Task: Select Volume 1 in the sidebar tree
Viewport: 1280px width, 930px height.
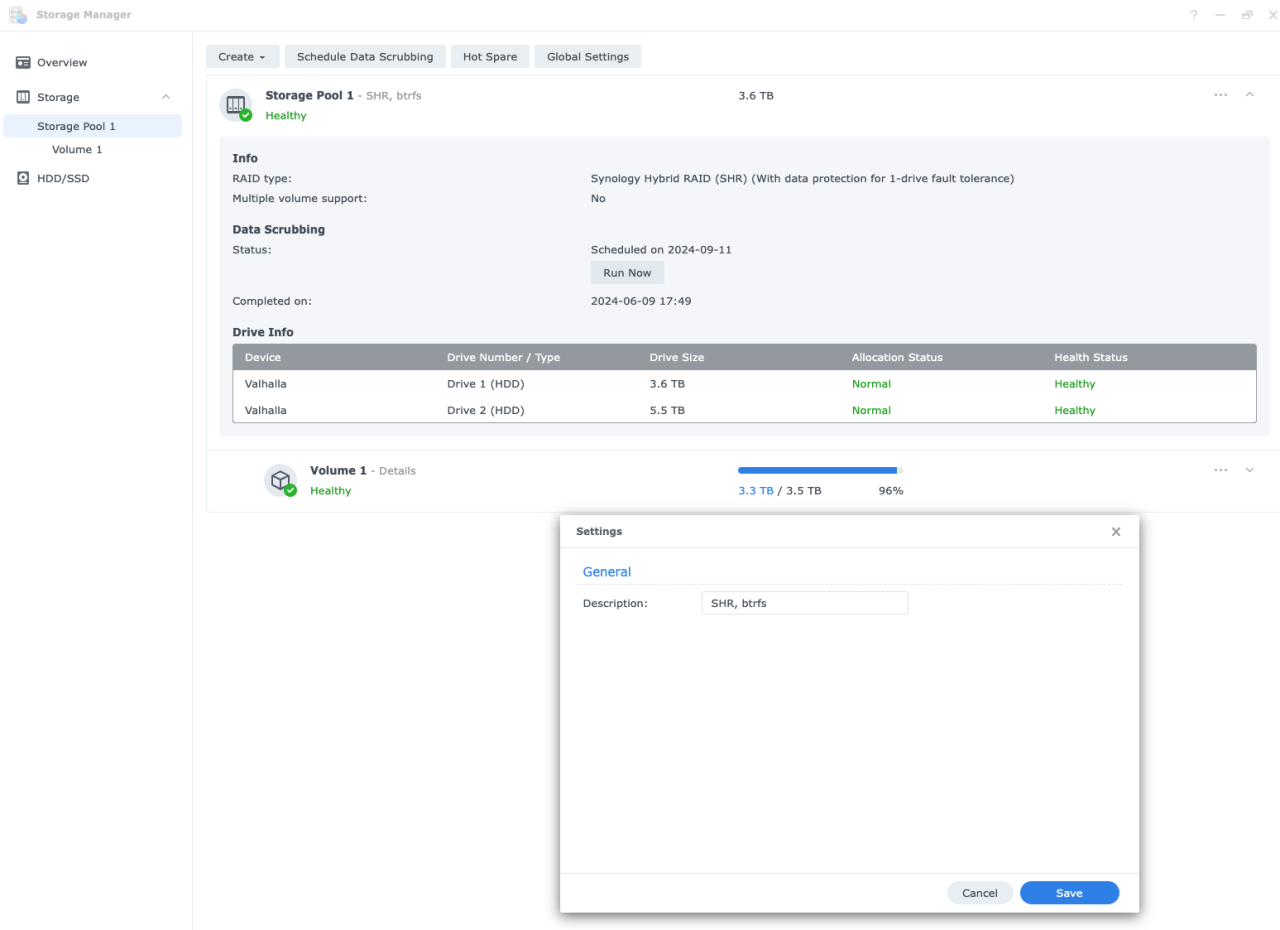Action: click(x=77, y=149)
